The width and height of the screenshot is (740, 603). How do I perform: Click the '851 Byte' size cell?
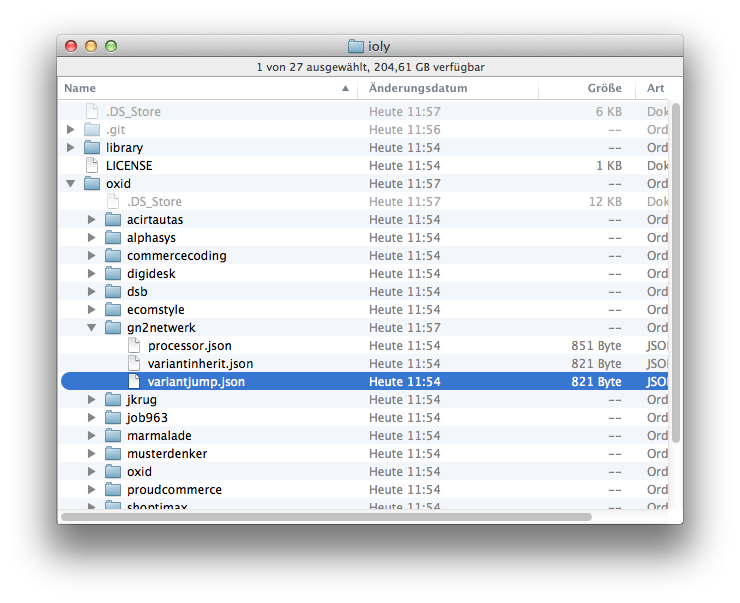[x=596, y=345]
